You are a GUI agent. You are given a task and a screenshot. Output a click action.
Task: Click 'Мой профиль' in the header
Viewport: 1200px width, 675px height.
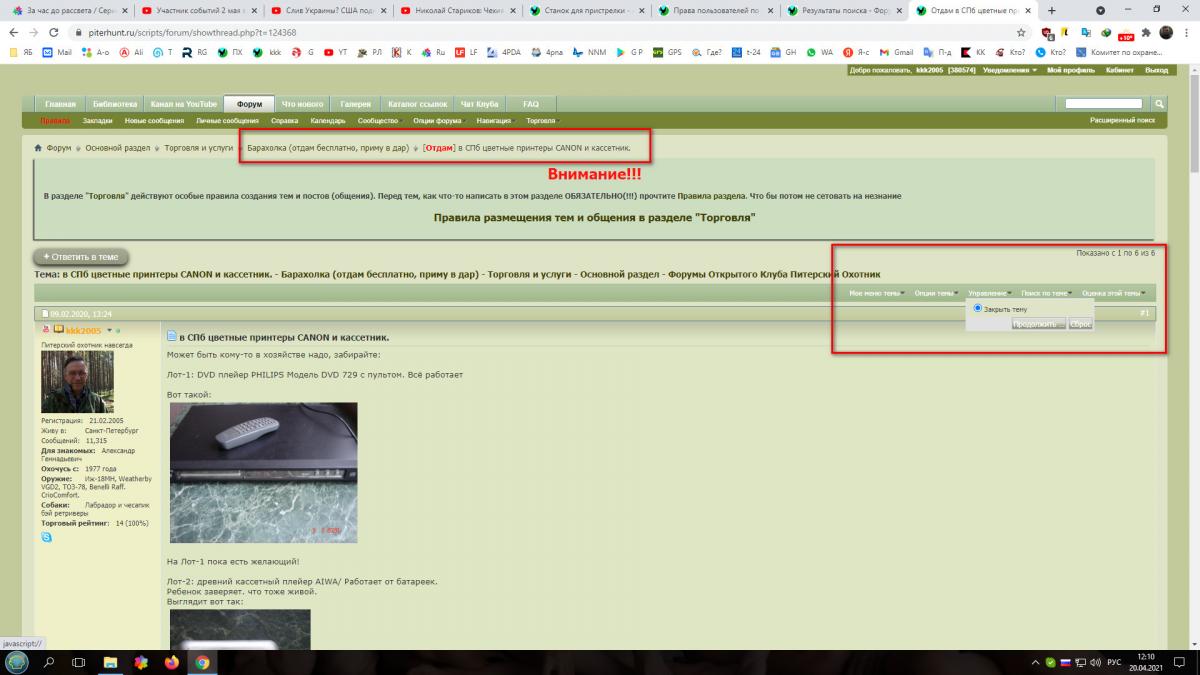(x=1069, y=70)
